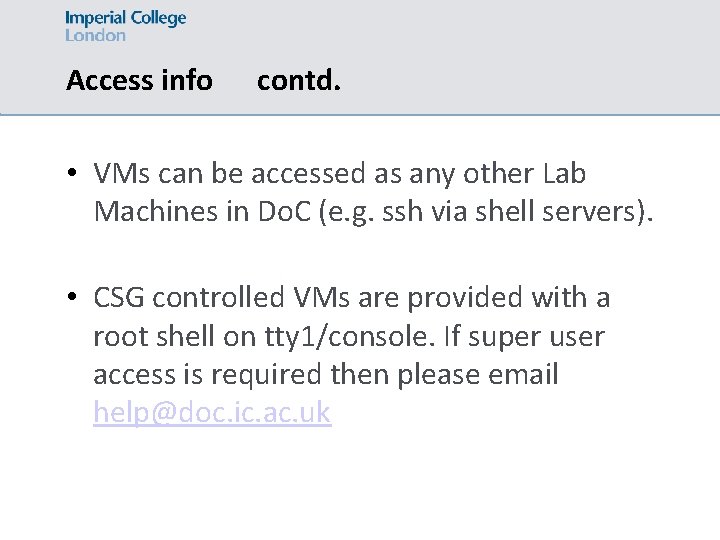
Task: Click the word Lab in first bullet
Action: coord(564,174)
